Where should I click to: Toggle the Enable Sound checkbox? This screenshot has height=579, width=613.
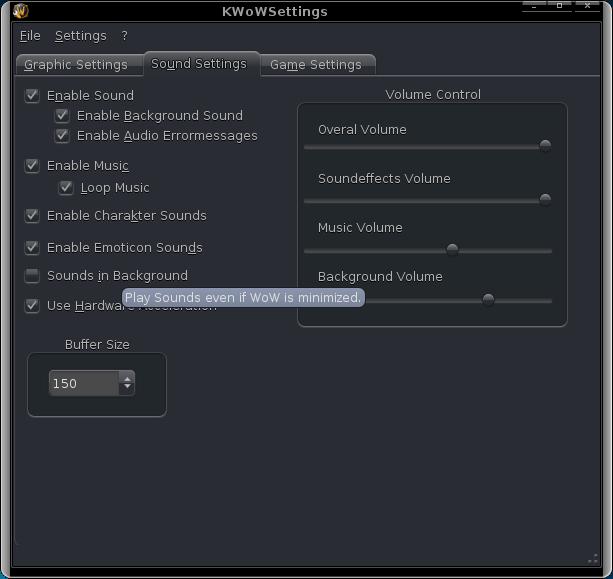[32, 95]
